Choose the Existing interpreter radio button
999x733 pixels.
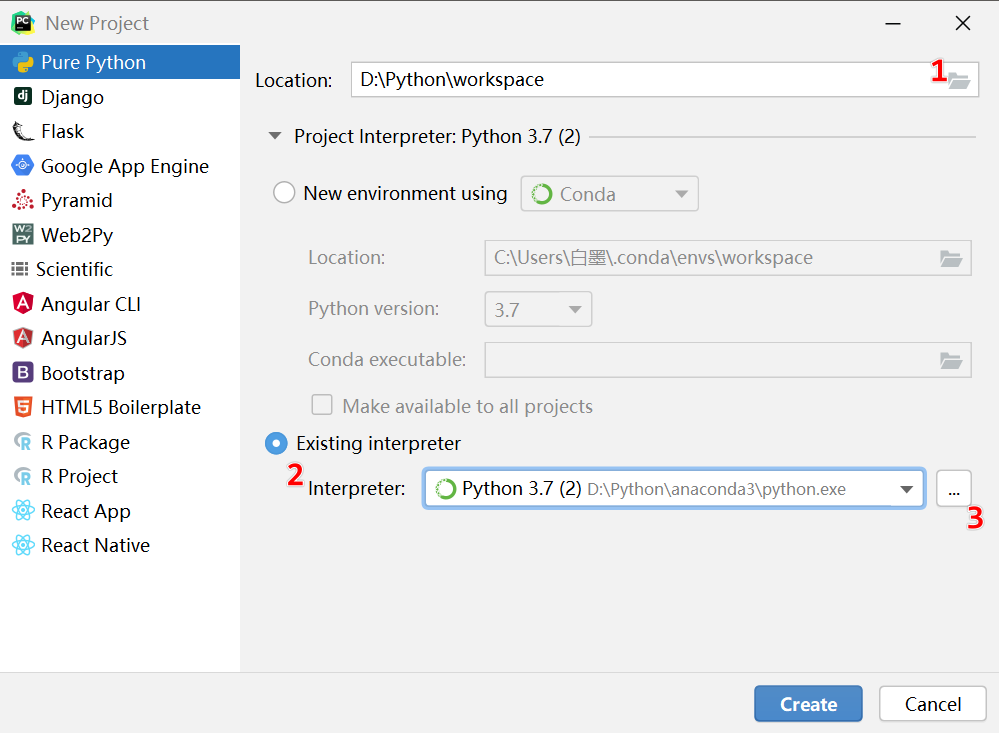(x=275, y=443)
